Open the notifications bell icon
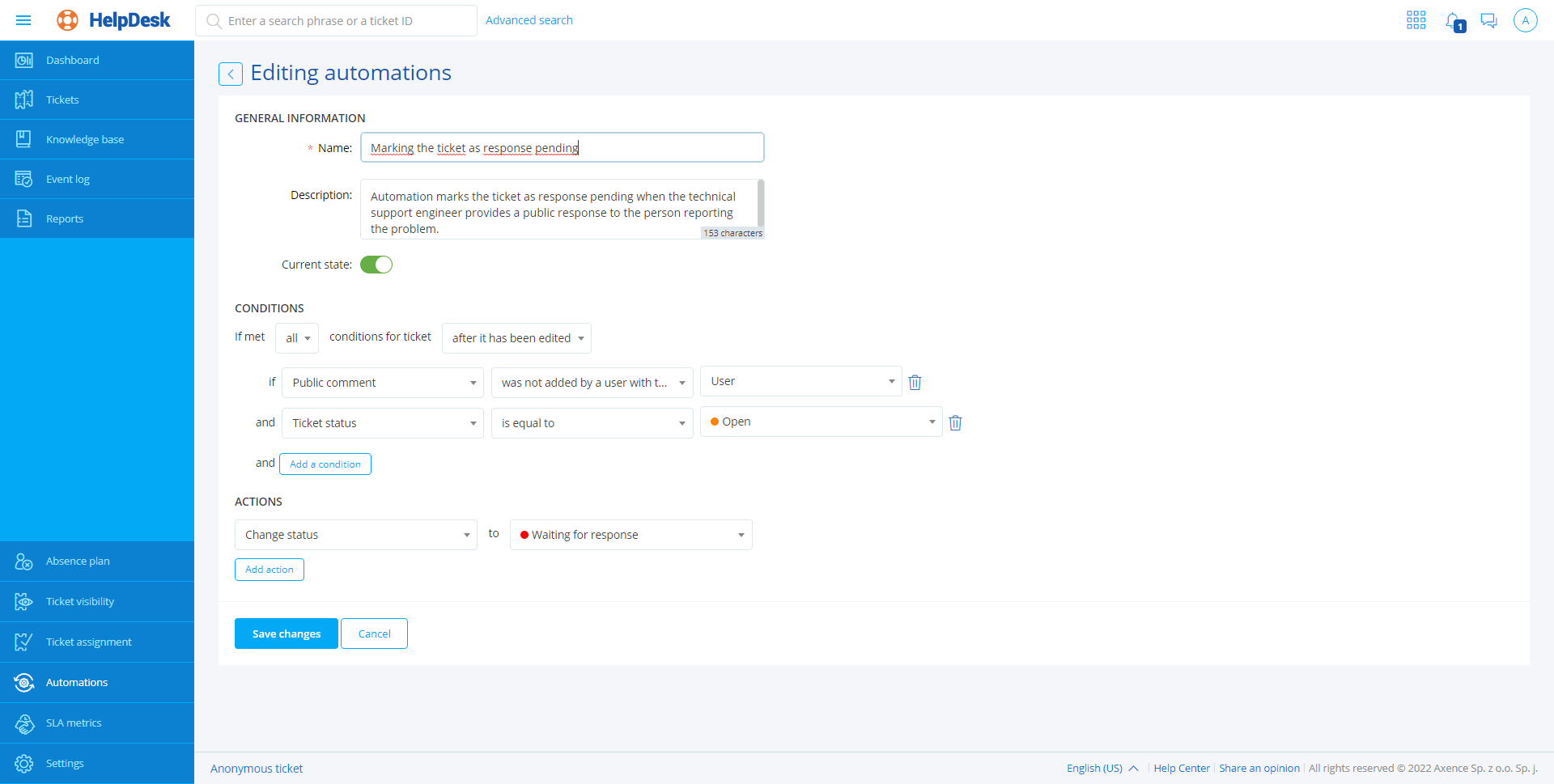Viewport: 1554px width, 784px height. click(x=1454, y=21)
